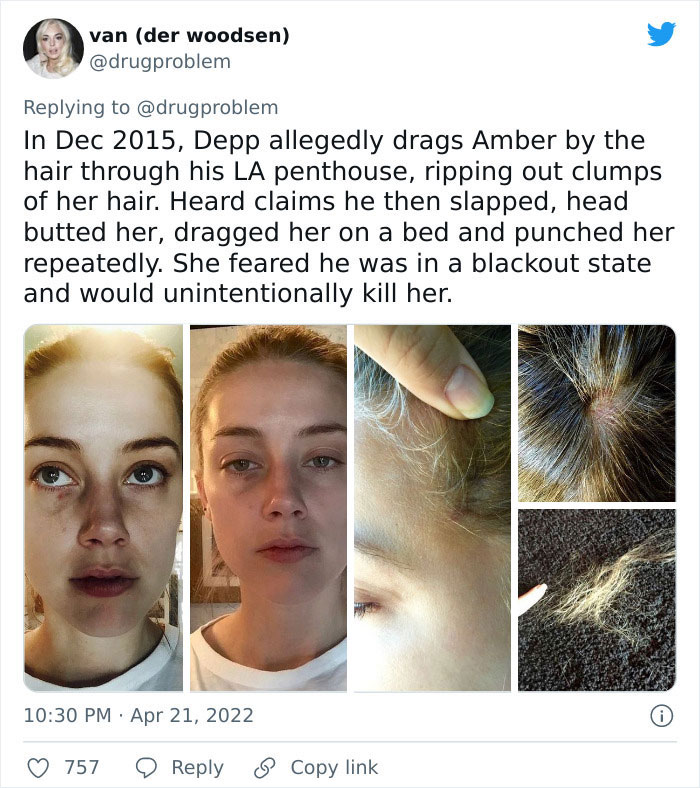Screen dimensions: 700x788
Task: Open the face photo with a picture frame behind
Action: pyautogui.click(x=268, y=508)
